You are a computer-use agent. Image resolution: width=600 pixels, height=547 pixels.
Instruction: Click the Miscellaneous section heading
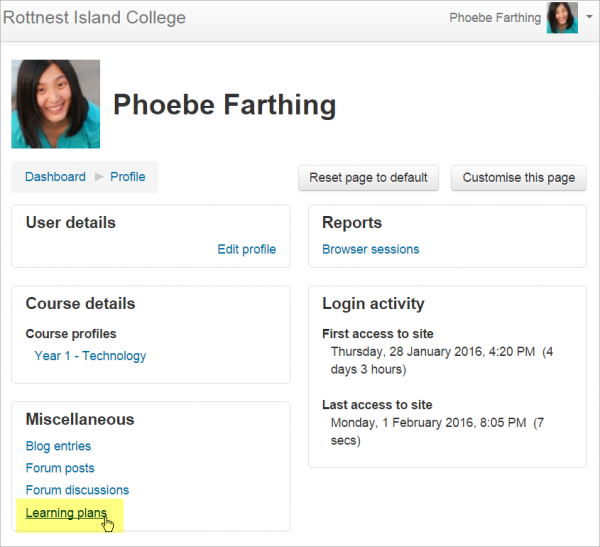tap(80, 419)
